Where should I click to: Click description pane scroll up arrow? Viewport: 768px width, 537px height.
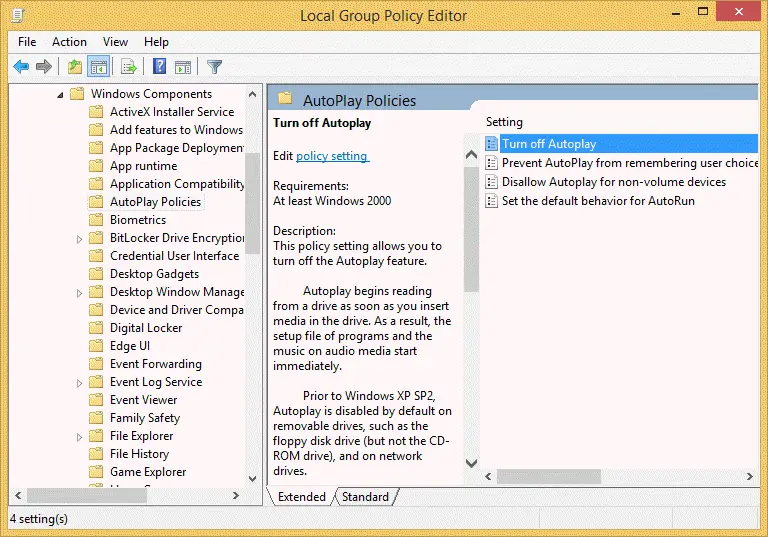471,155
